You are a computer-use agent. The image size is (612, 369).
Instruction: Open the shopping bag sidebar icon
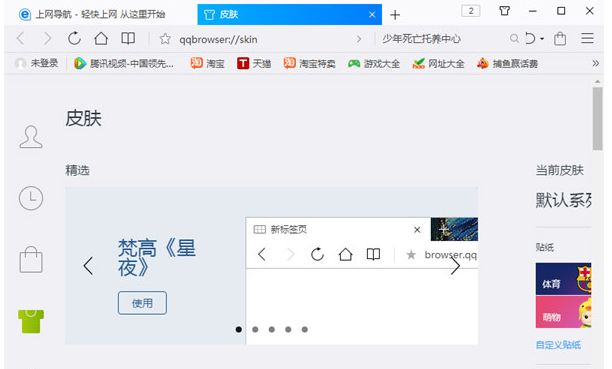tap(31, 259)
